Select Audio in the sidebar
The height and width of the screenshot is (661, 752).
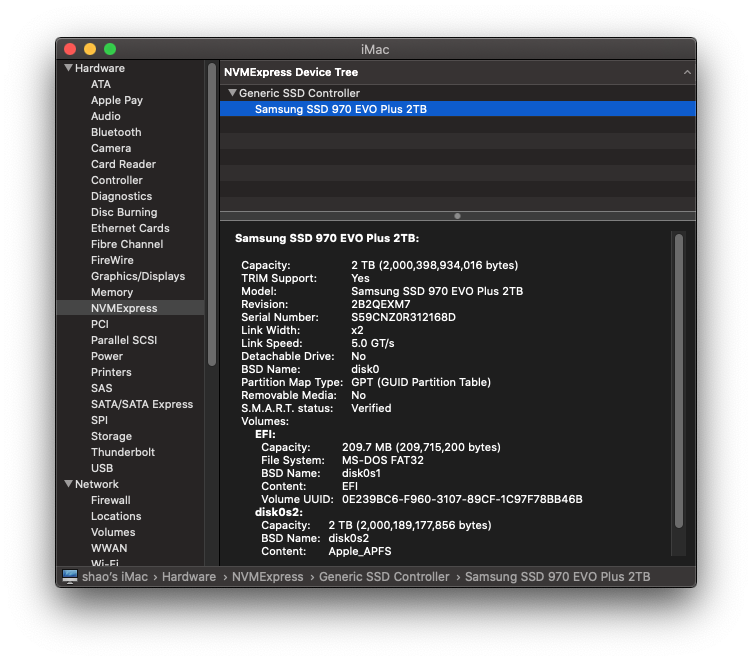pos(106,116)
